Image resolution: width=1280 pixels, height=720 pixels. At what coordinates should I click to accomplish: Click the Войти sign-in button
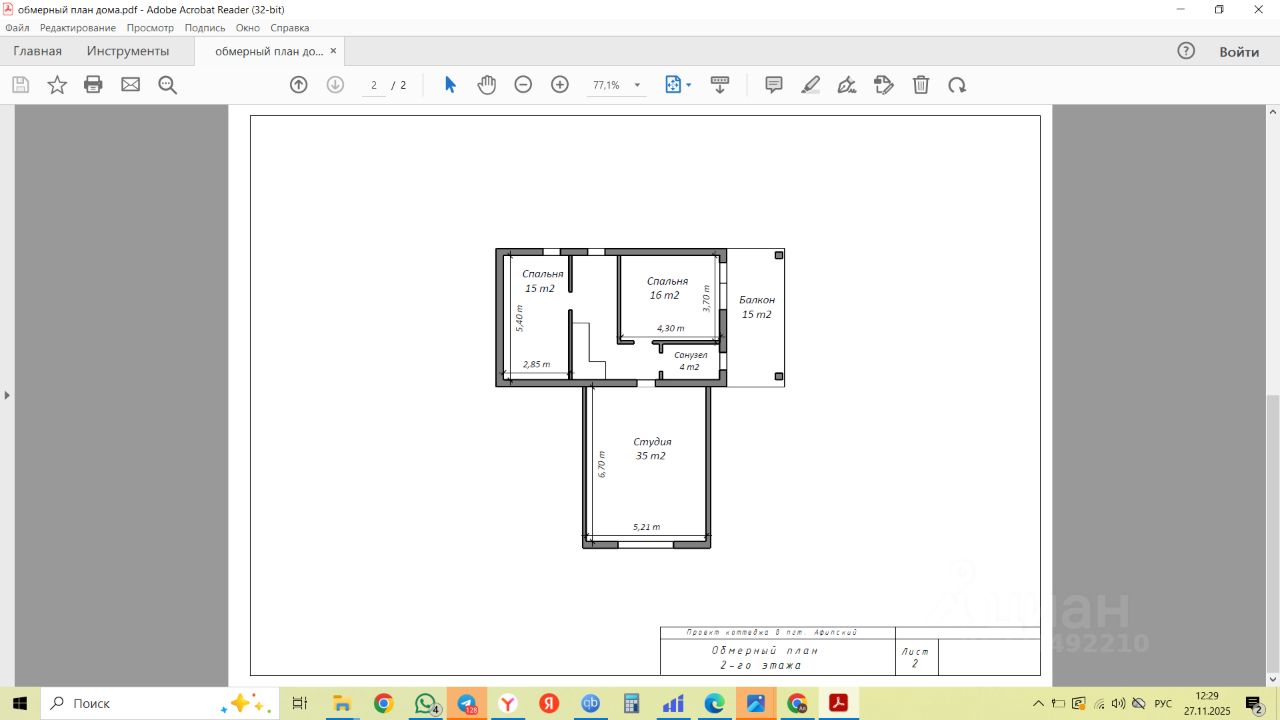pyautogui.click(x=1239, y=51)
